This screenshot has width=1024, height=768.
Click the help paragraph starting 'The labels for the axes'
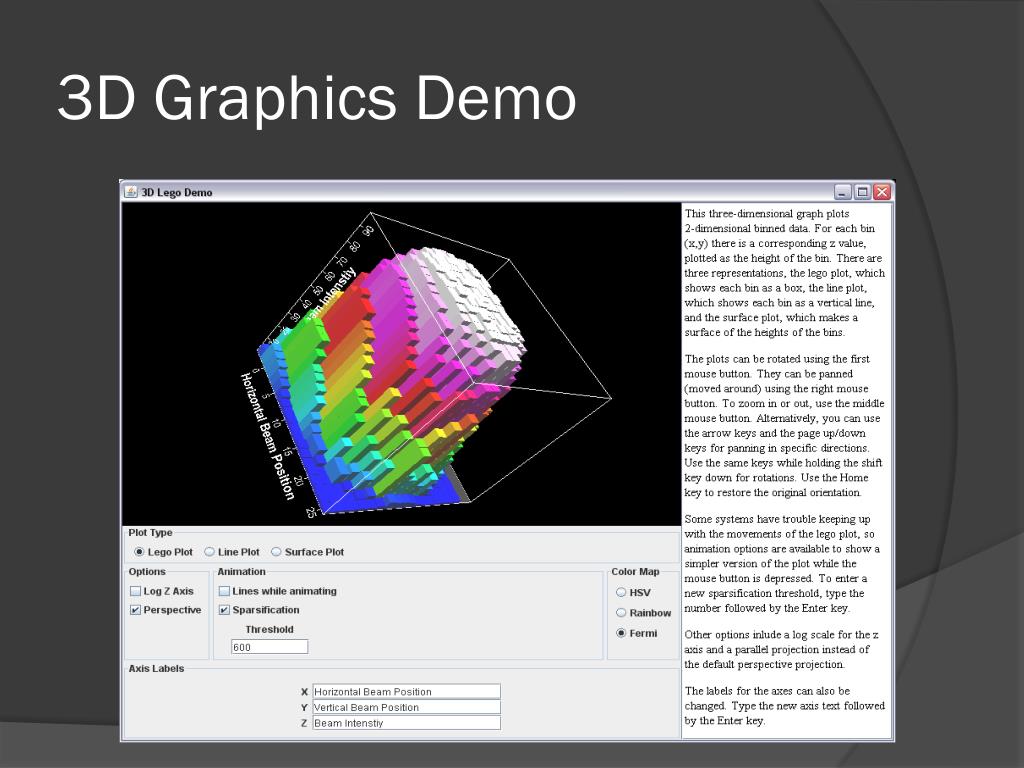pyautogui.click(x=784, y=706)
